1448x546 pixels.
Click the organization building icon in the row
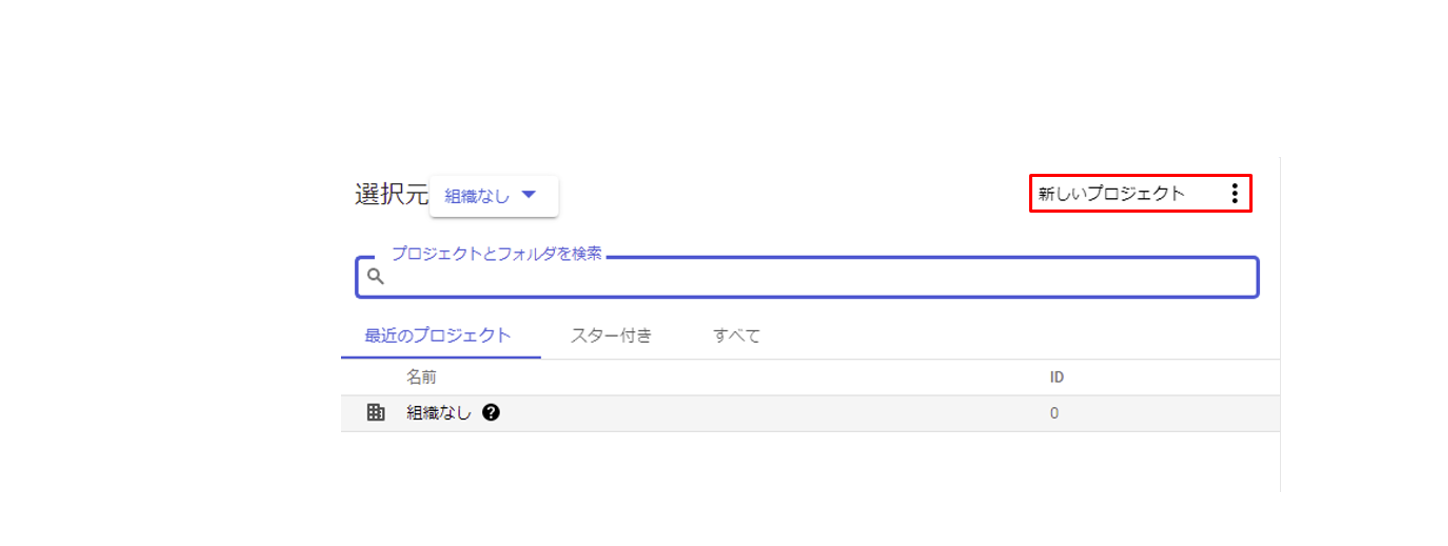tap(376, 412)
